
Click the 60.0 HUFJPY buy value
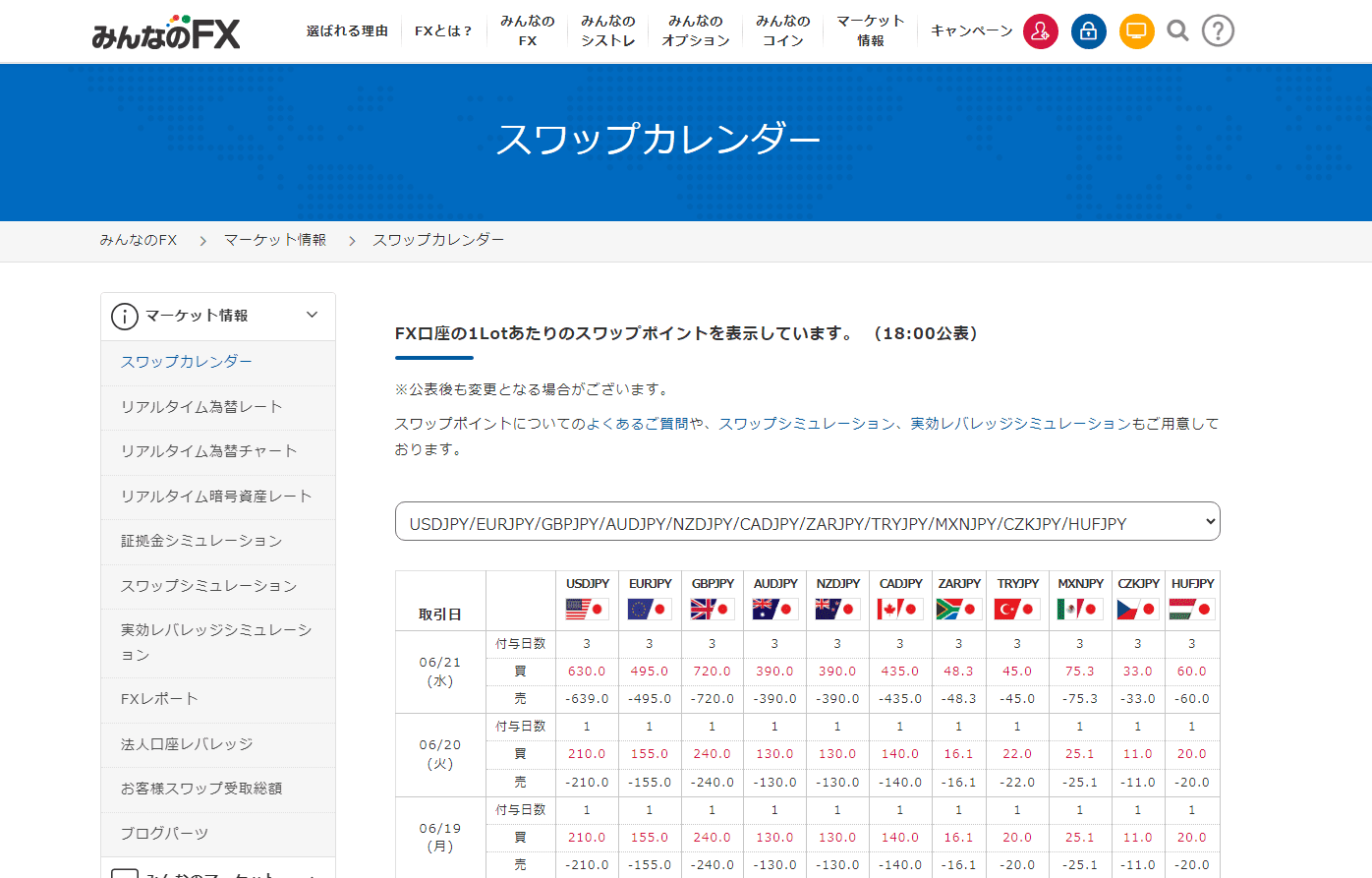1191,672
